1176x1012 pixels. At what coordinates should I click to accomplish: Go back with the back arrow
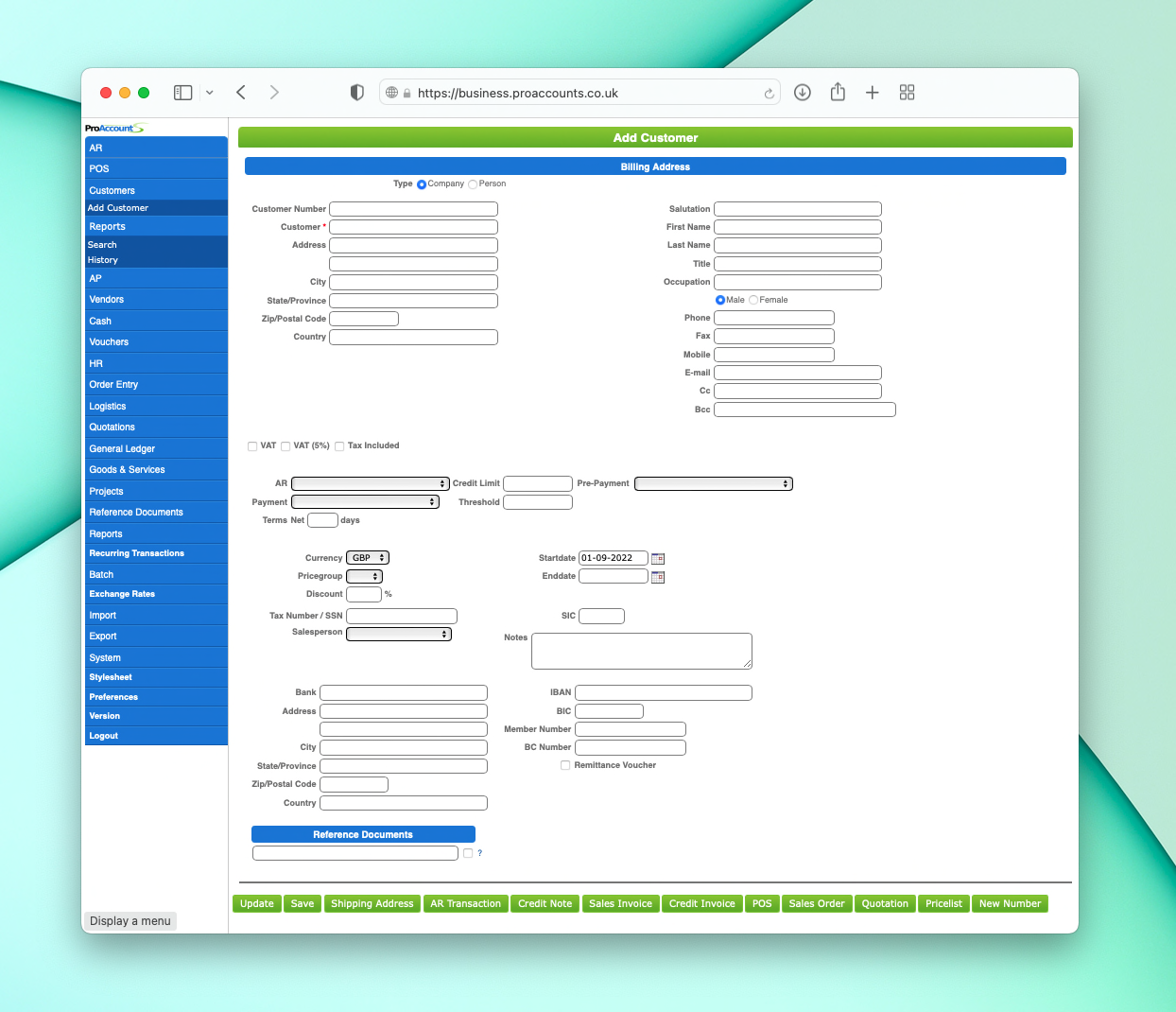[241, 92]
